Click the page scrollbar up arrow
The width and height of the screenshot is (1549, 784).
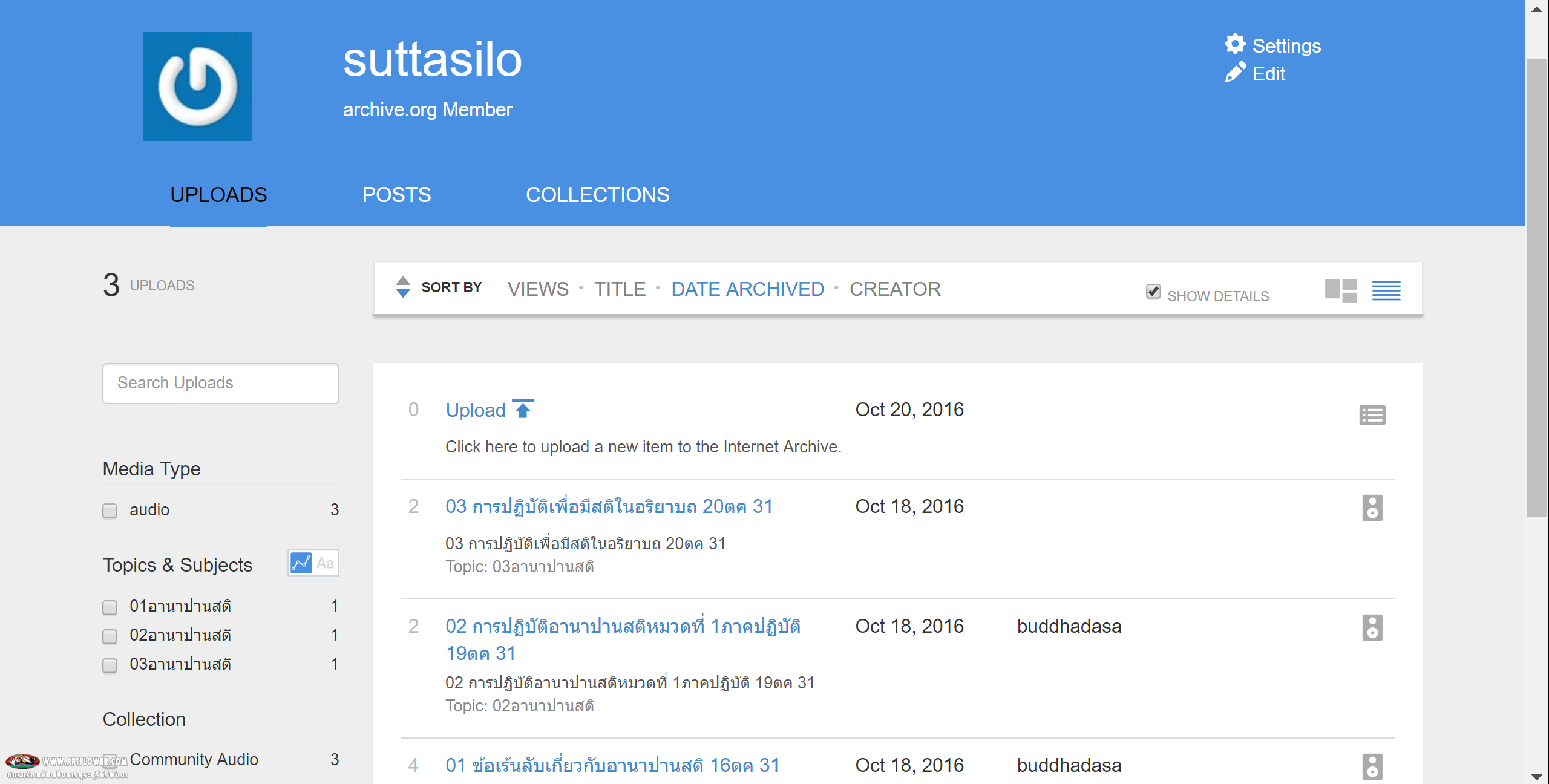click(1537, 8)
